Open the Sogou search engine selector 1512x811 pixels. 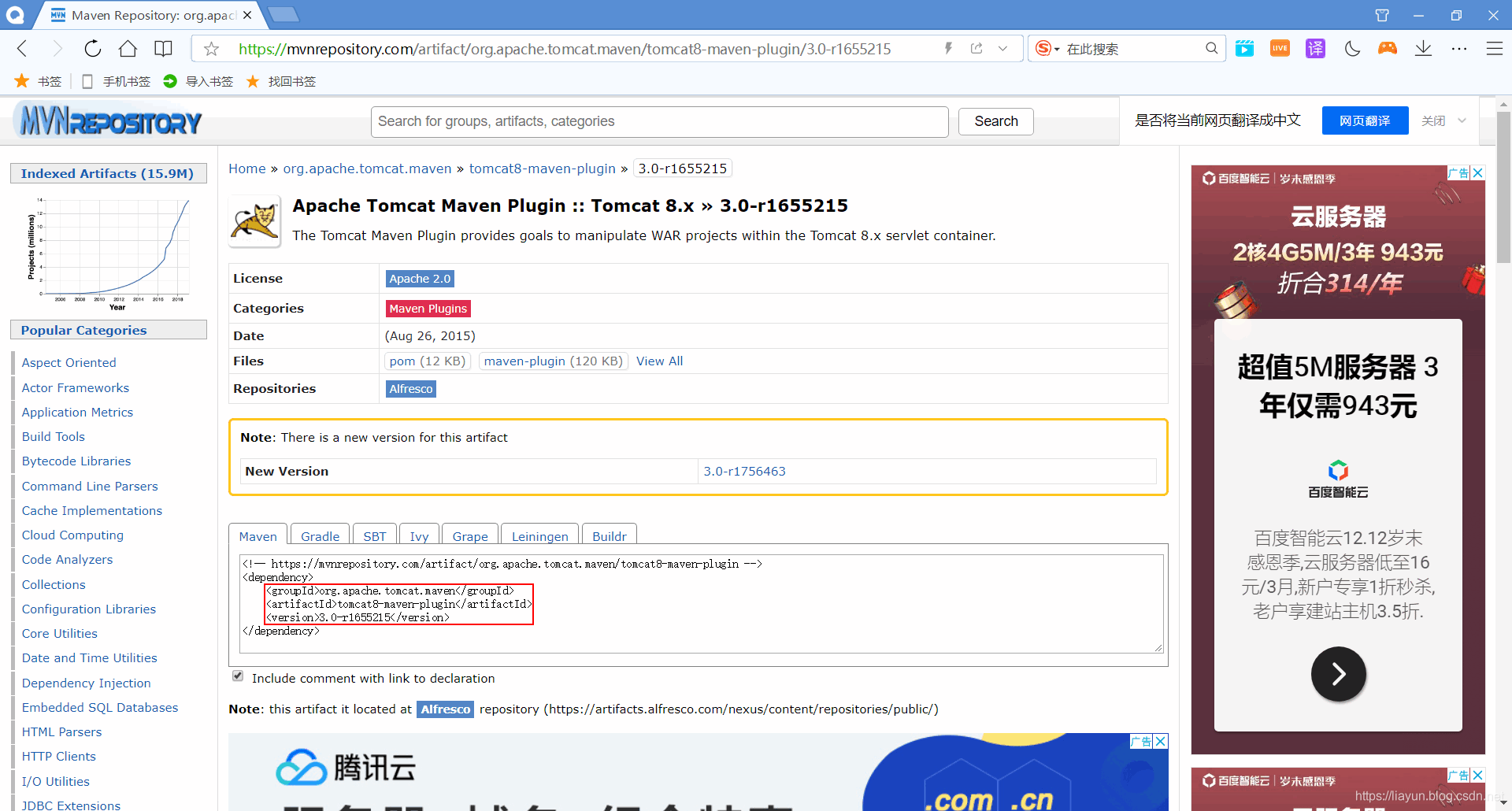coord(1047,49)
